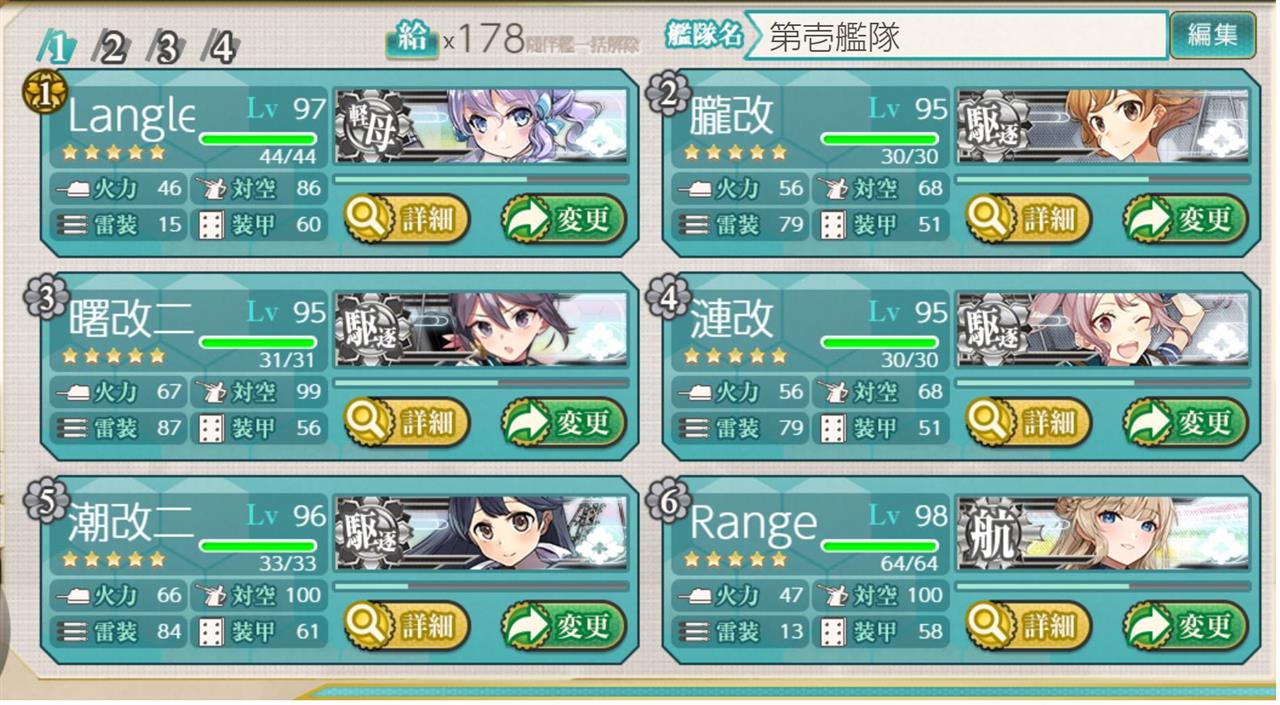Image resolution: width=1280 pixels, height=705 pixels.
Task: Click 変更 change button for Langley
Action: pos(563,220)
